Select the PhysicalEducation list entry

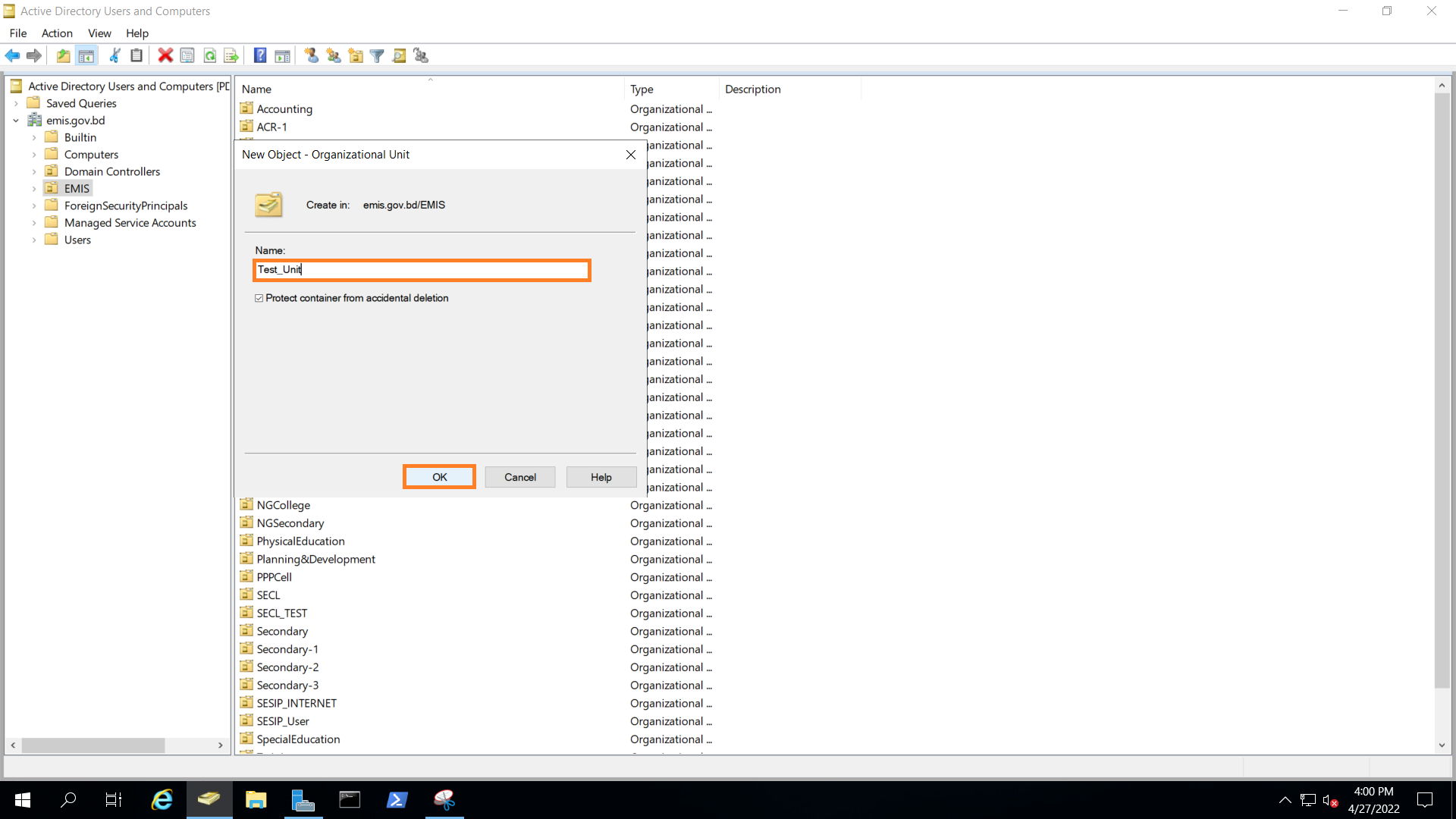point(300,541)
